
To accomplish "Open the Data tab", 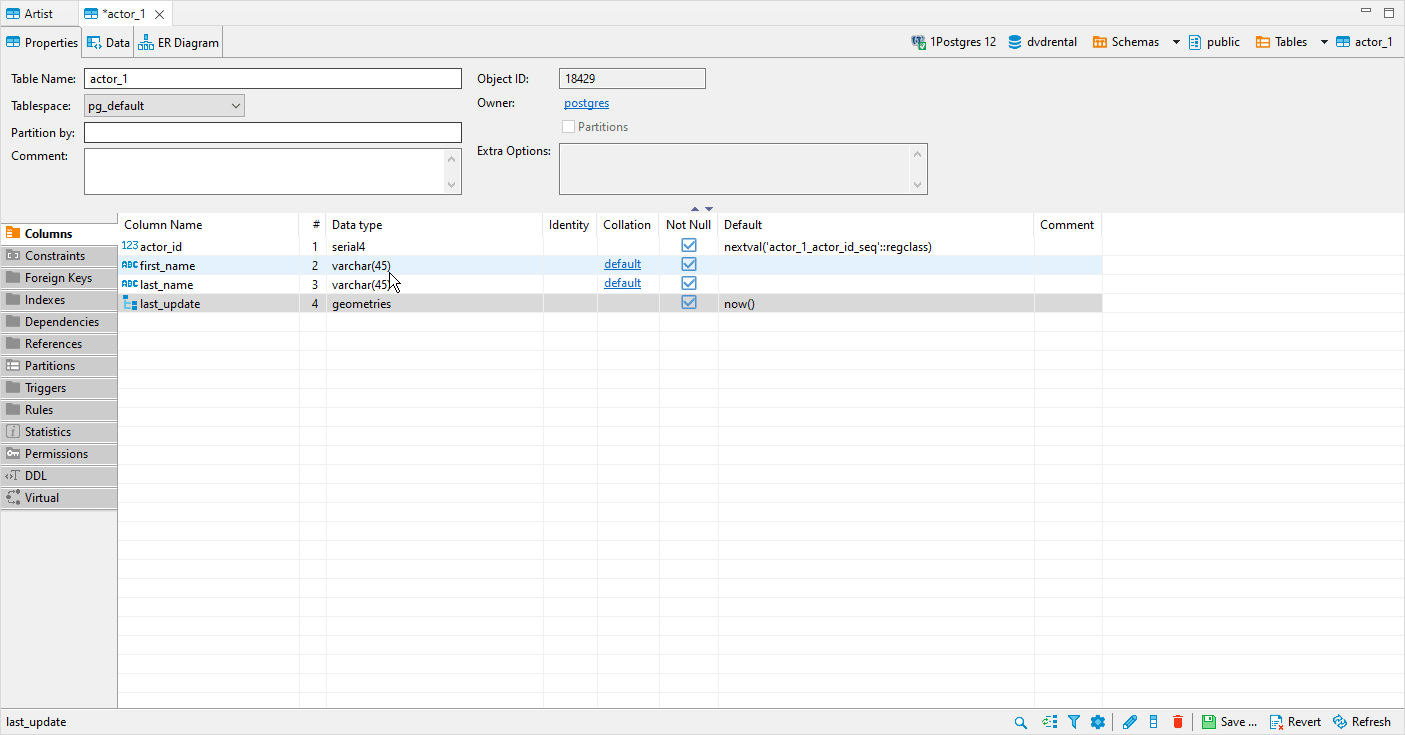I will (x=107, y=43).
